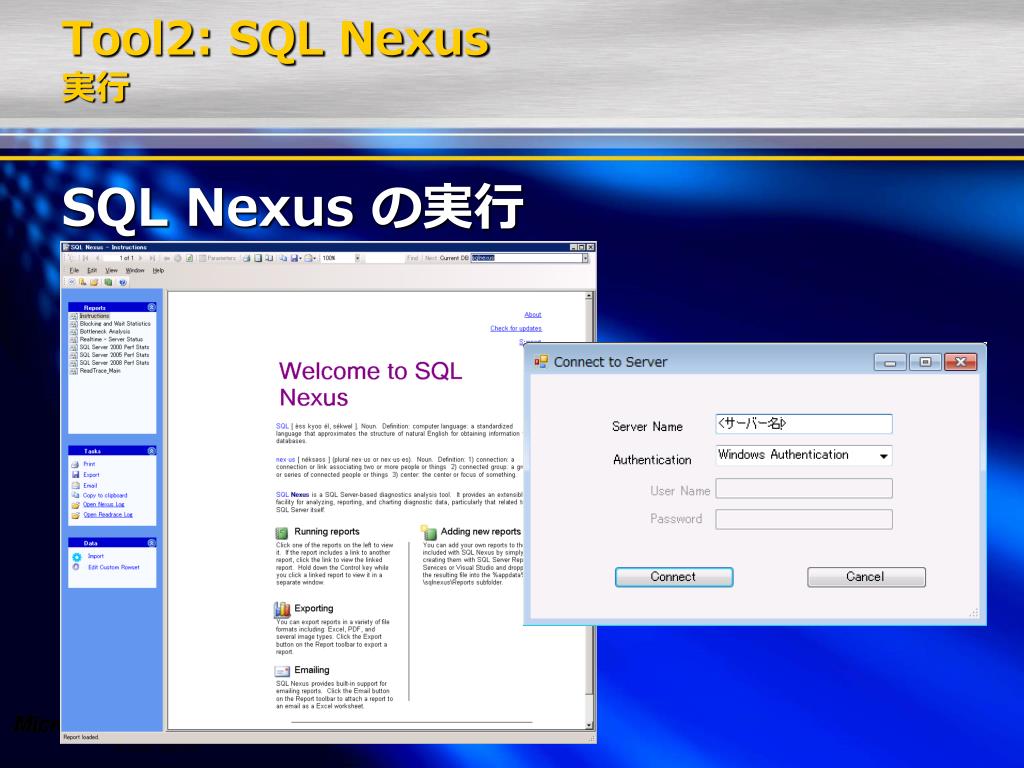Open the Current DB dropdown
The height and width of the screenshot is (768, 1024).
click(x=584, y=257)
